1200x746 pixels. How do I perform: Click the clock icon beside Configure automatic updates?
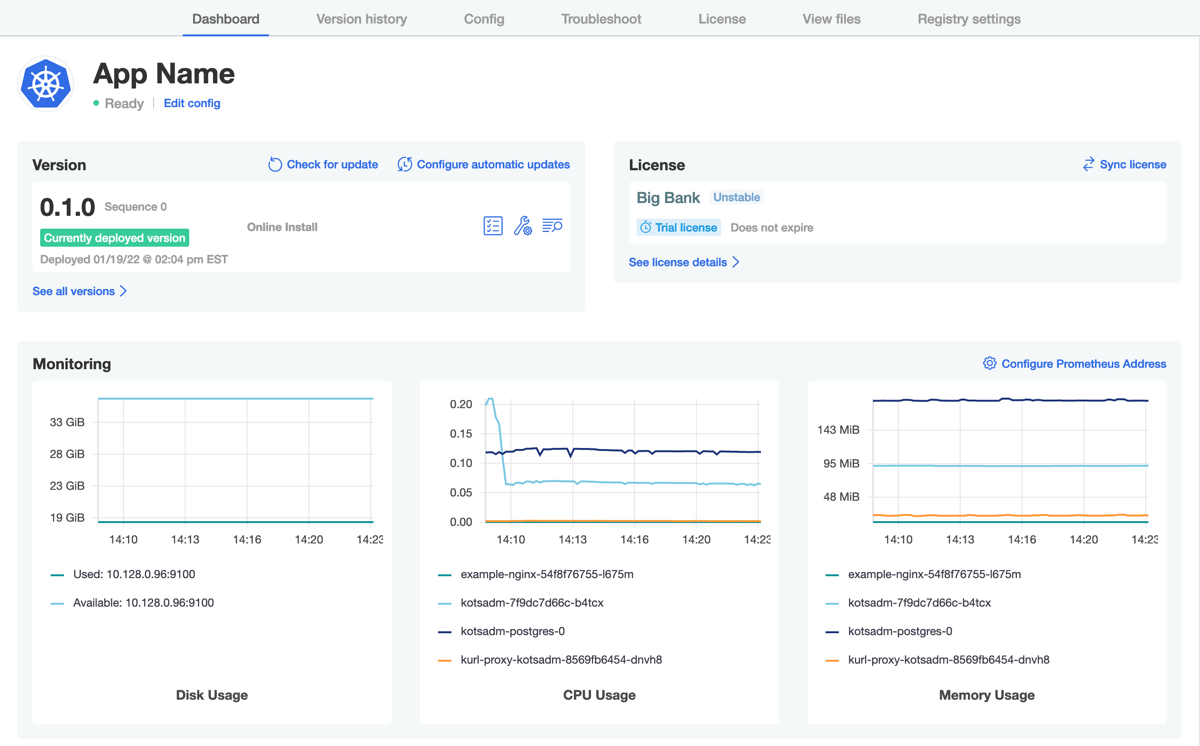(x=404, y=163)
